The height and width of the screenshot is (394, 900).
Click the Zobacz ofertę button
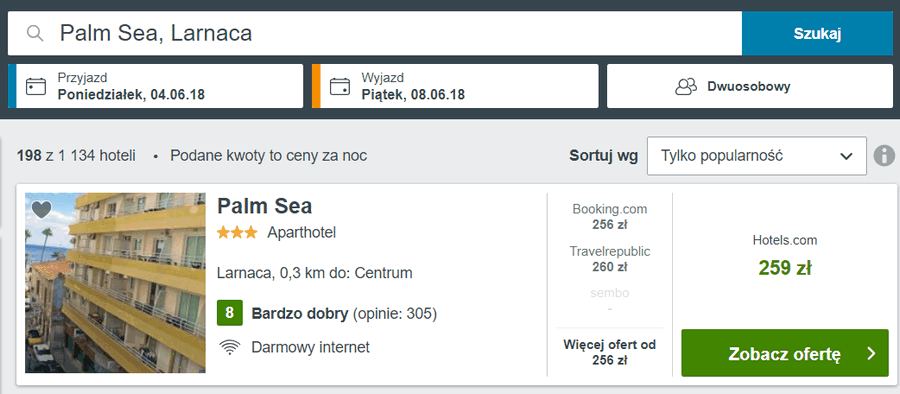tap(785, 353)
